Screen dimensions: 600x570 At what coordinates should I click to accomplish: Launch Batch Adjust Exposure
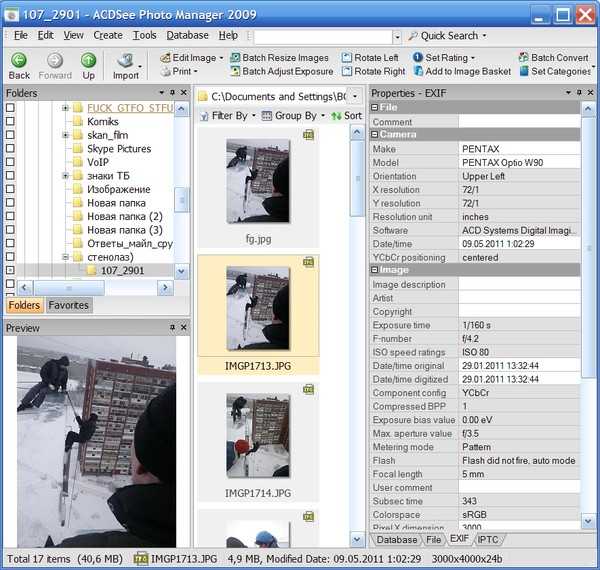[x=282, y=71]
